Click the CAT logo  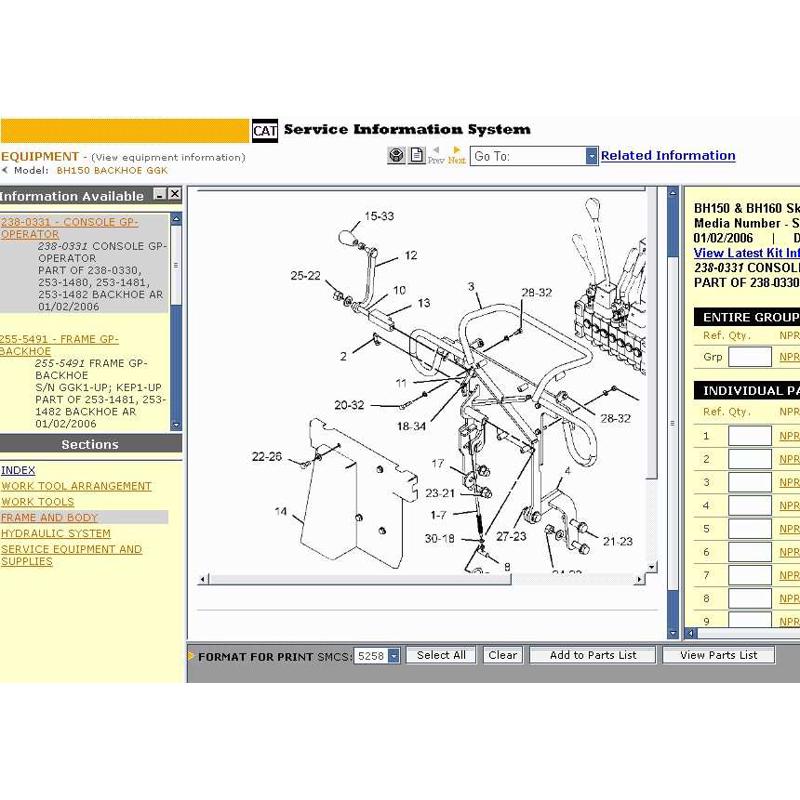point(265,131)
